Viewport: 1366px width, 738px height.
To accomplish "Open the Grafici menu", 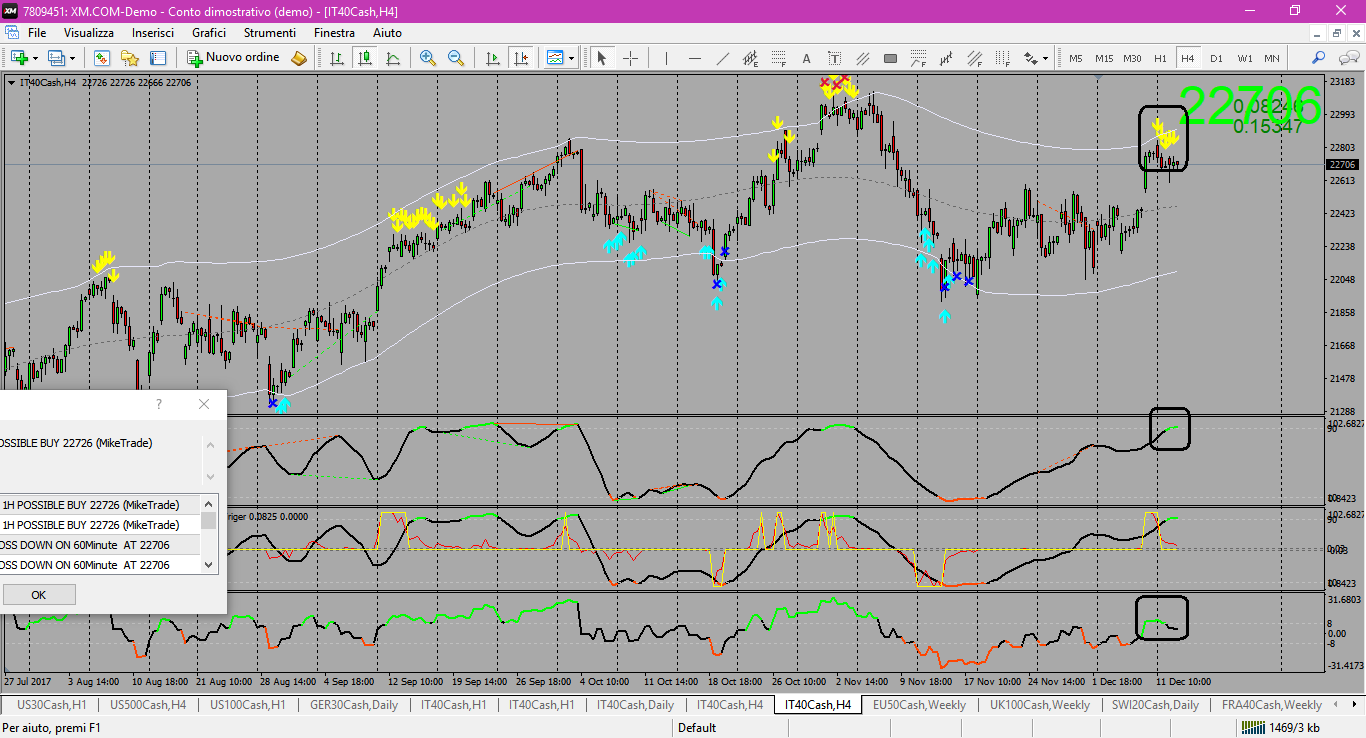I will click(209, 33).
